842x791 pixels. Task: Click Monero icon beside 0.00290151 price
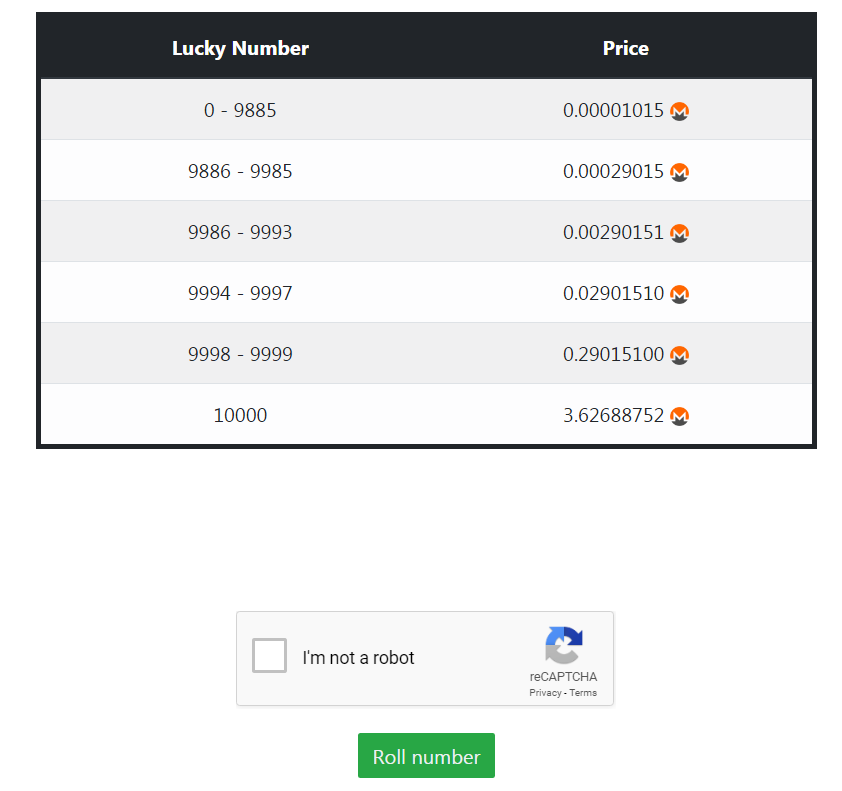[x=679, y=233]
